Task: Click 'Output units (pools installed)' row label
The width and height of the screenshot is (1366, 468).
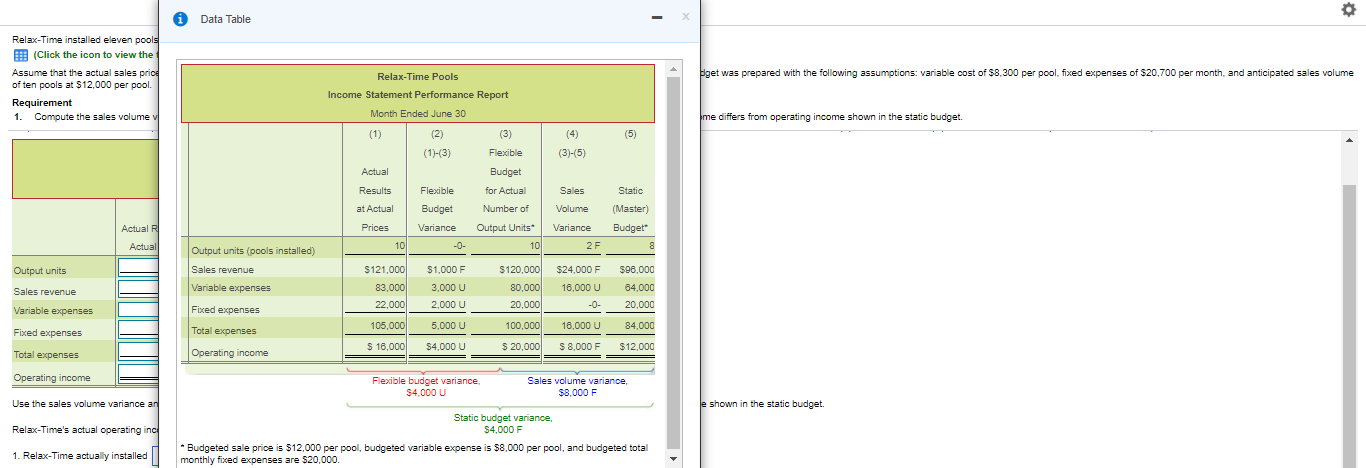Action: pyautogui.click(x=252, y=250)
